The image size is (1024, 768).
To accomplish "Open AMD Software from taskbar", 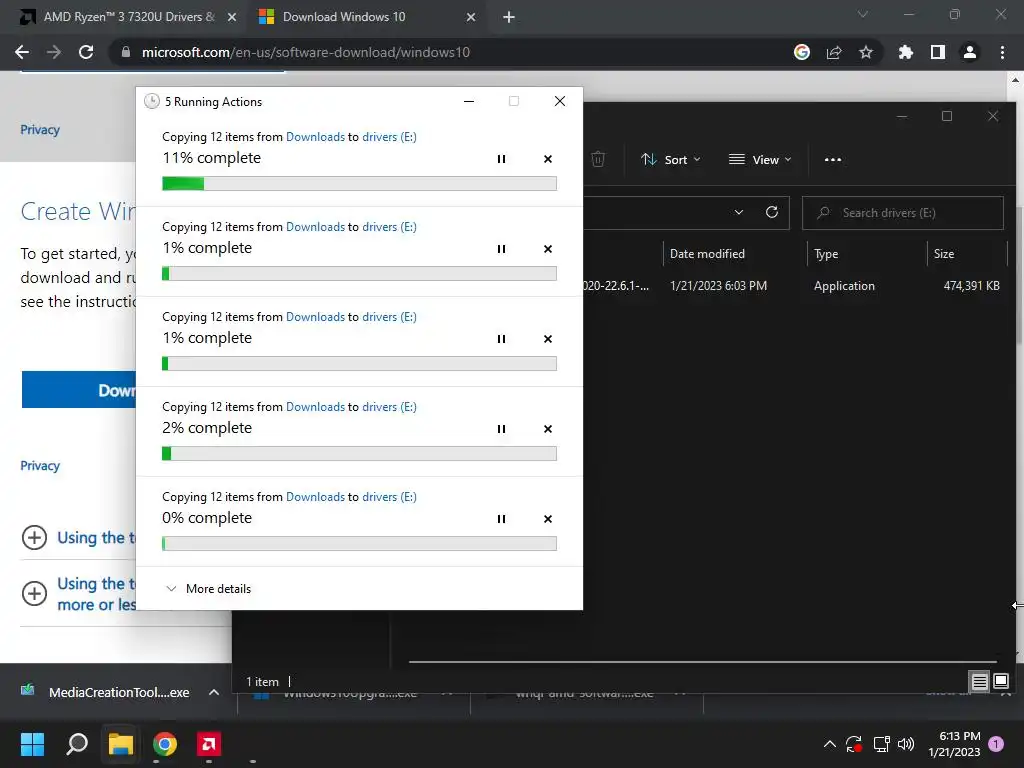I will tap(209, 744).
